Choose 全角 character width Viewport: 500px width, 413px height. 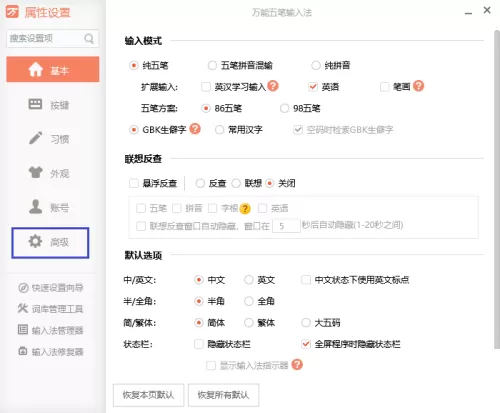point(249,301)
